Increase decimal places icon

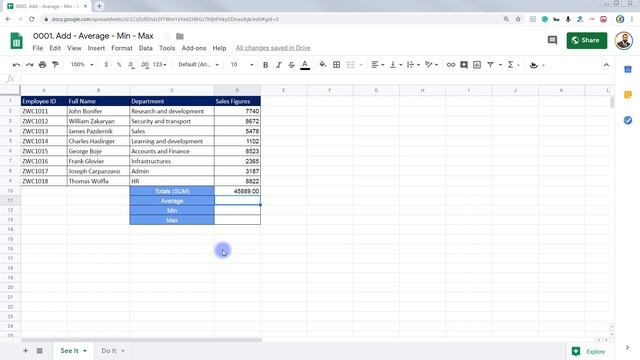144,64
